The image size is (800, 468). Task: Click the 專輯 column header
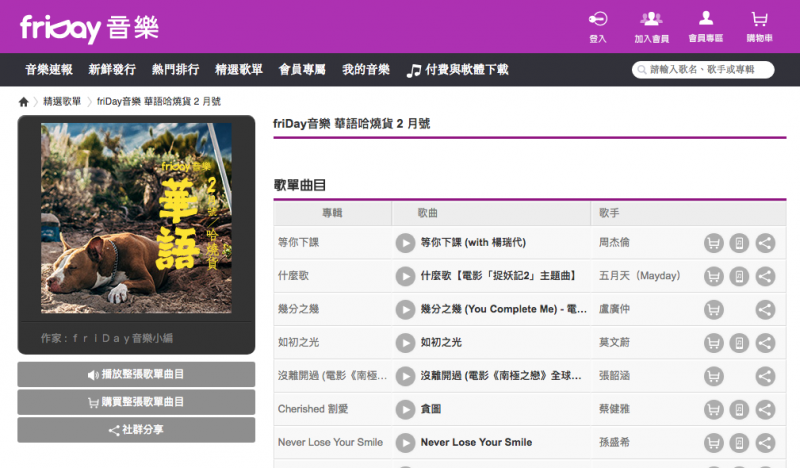click(x=332, y=213)
